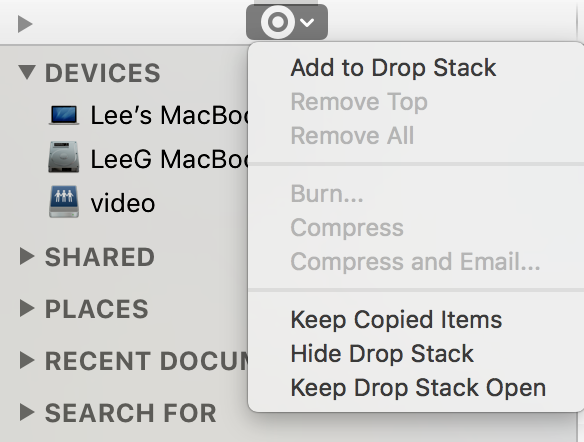Click the Lee's MacBook laptop icon
Image resolution: width=584 pixels, height=442 pixels.
[64, 115]
